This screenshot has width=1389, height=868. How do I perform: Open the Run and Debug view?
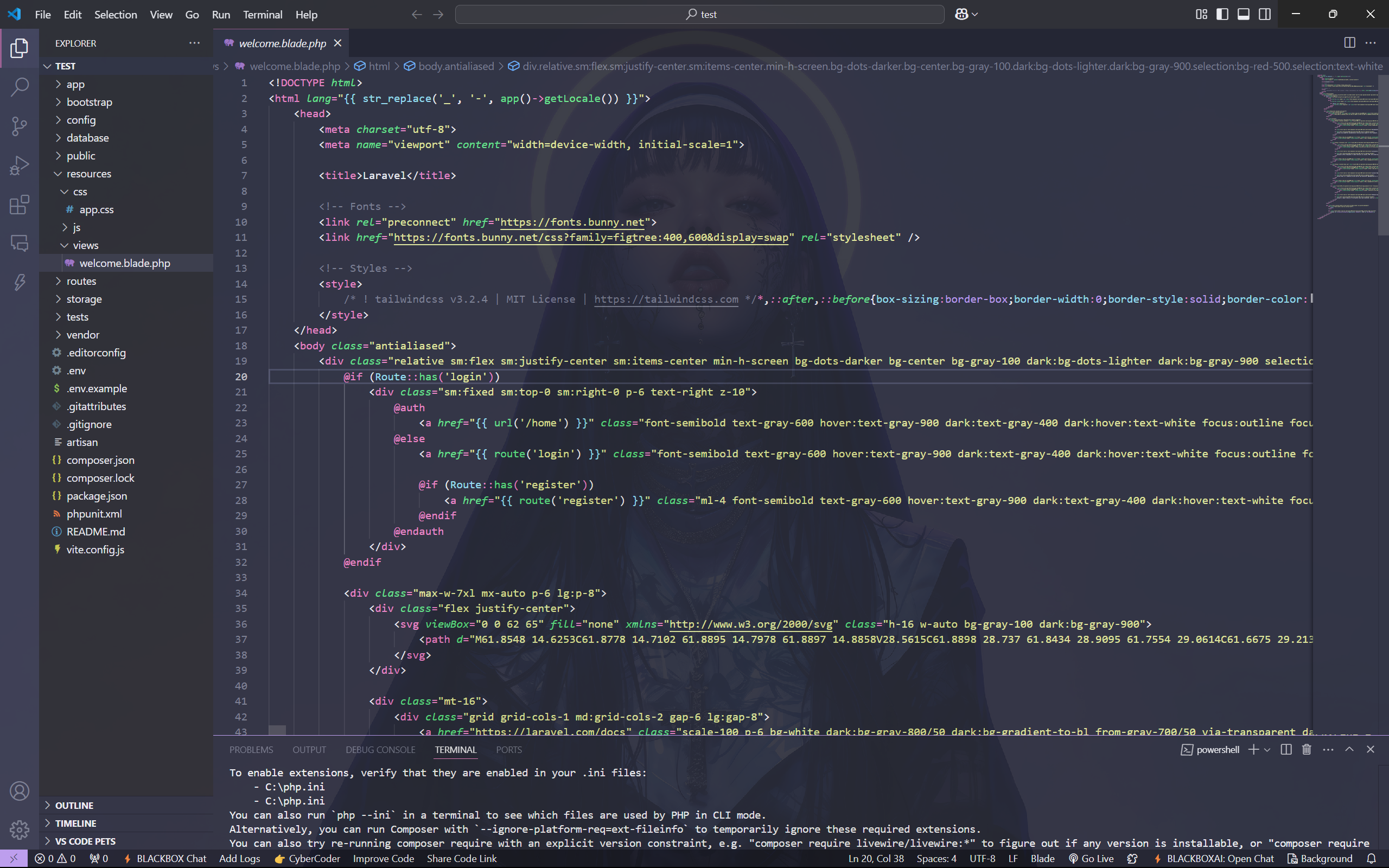click(20, 165)
